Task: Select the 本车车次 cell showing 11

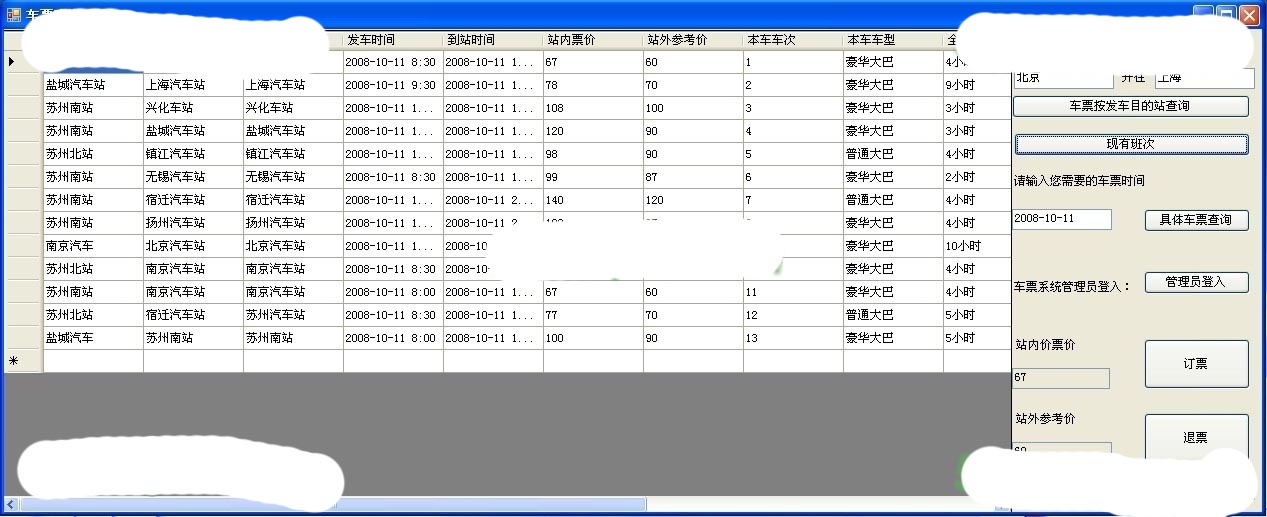Action: [793, 292]
